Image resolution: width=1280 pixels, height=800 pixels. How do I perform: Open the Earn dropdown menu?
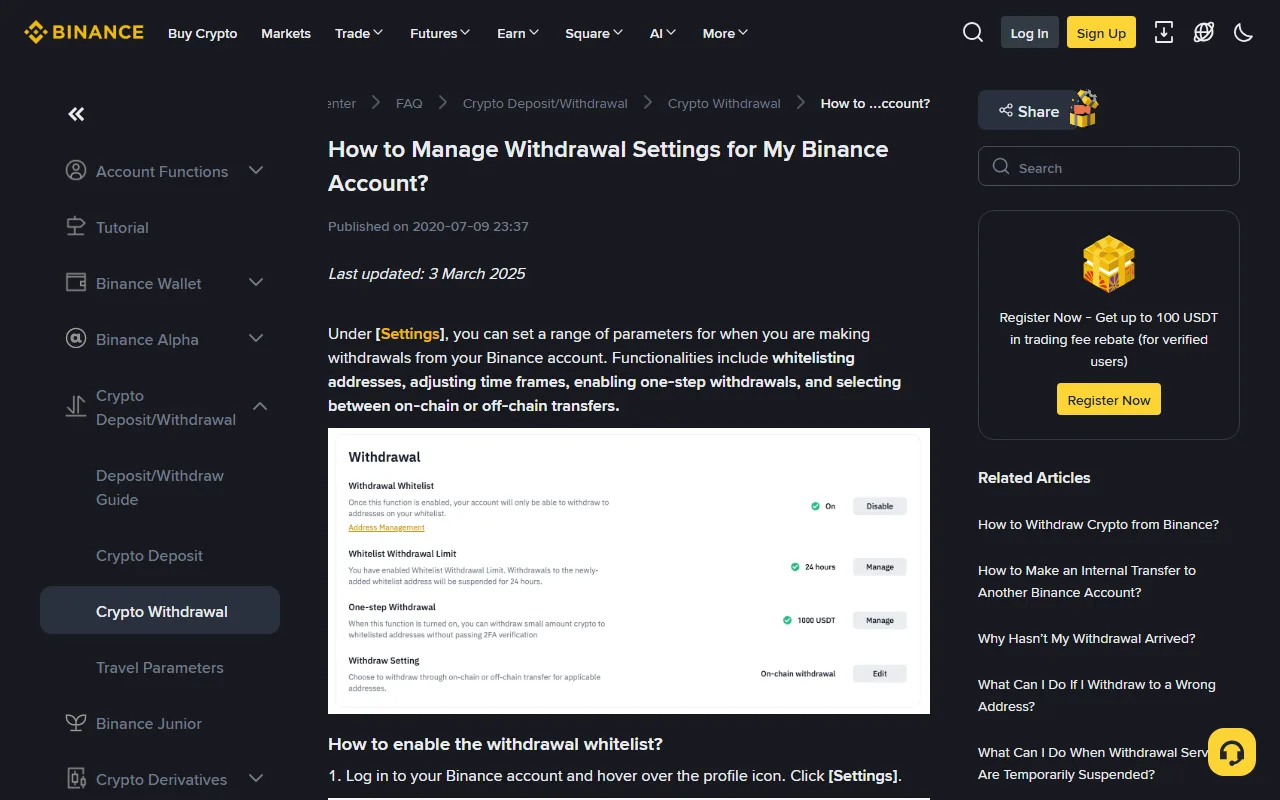518,33
